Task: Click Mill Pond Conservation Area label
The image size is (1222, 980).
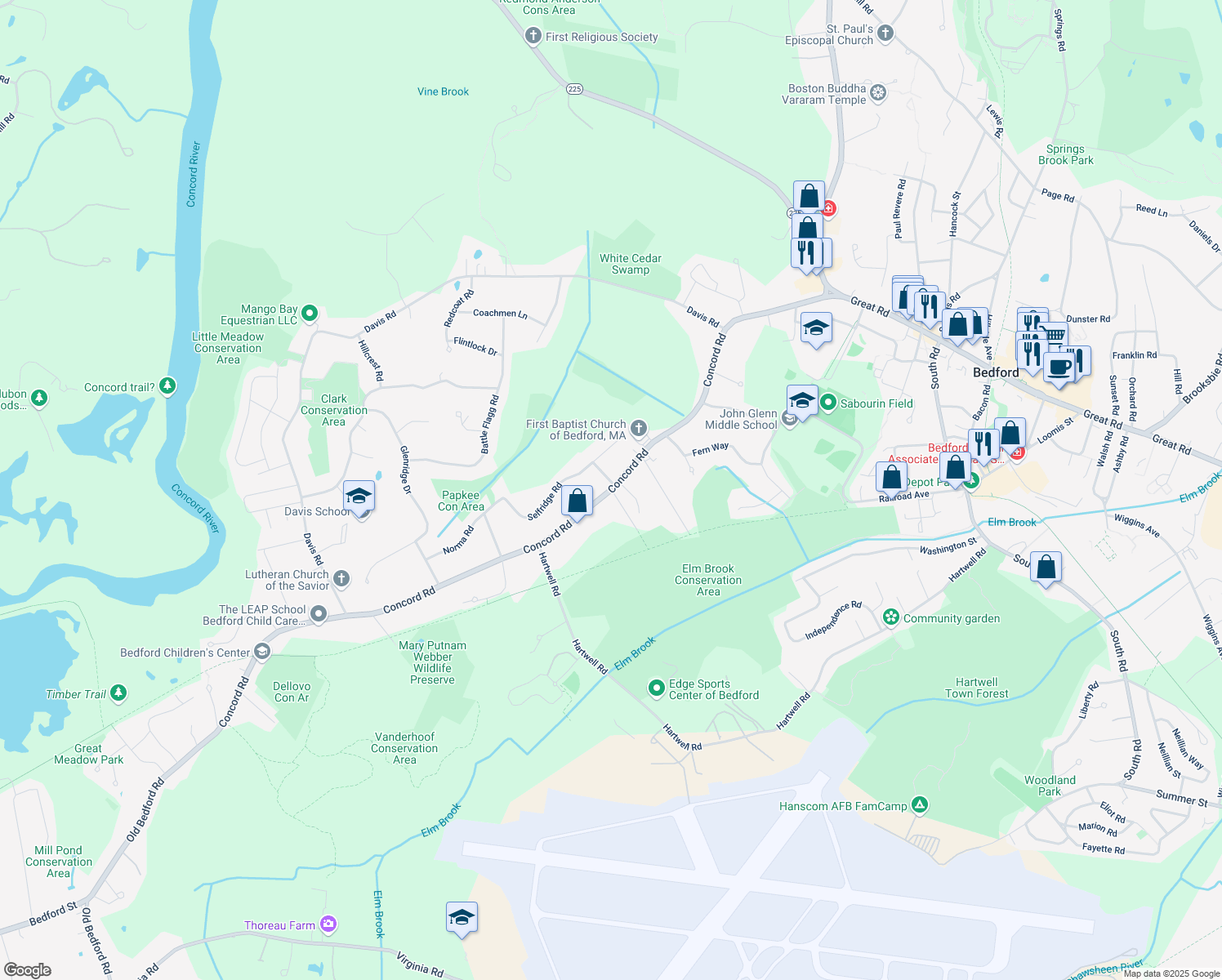Action: coord(59,862)
